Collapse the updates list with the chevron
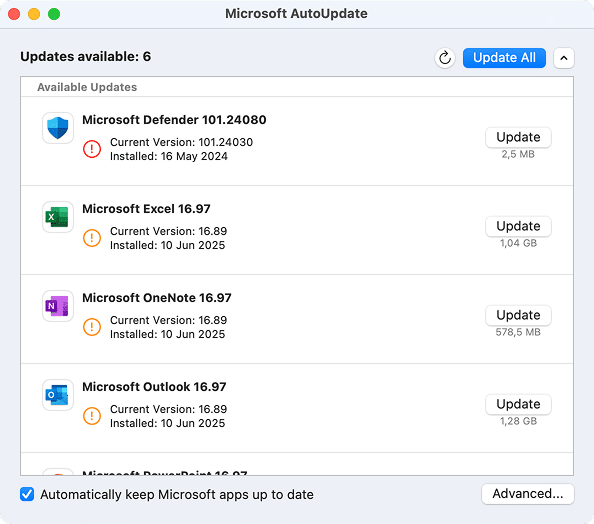Screen dimensions: 594x524 pyautogui.click(x=564, y=58)
